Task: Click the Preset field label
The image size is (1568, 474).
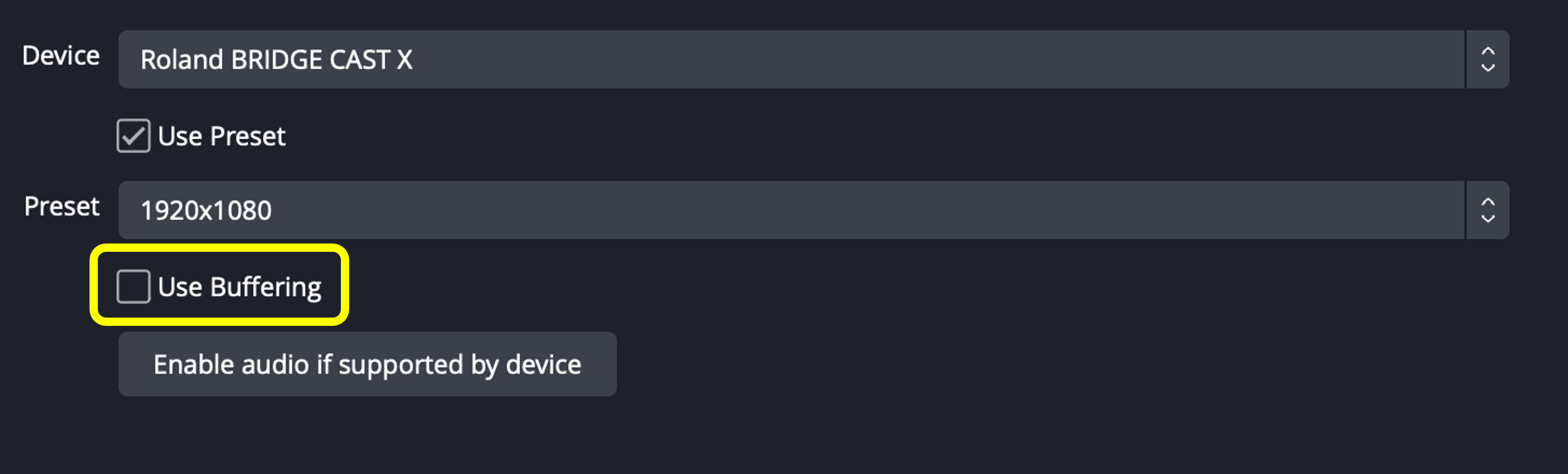Action: (x=62, y=207)
